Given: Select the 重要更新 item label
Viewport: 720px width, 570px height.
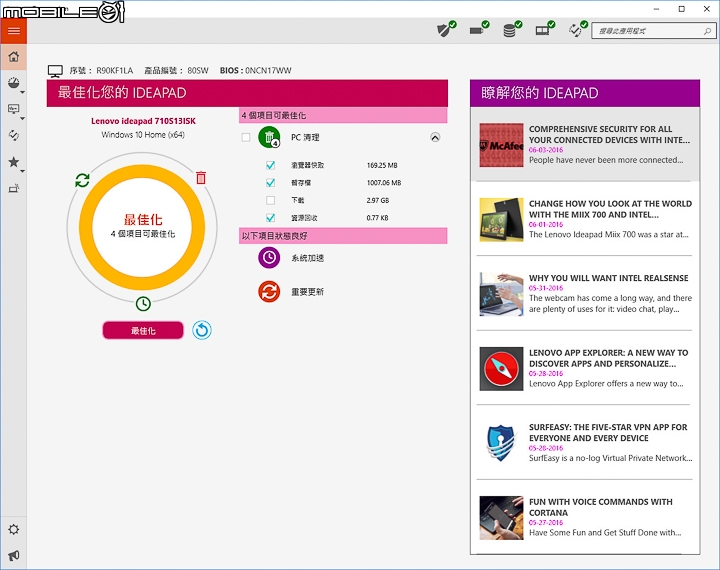Looking at the screenshot, I should (x=308, y=292).
